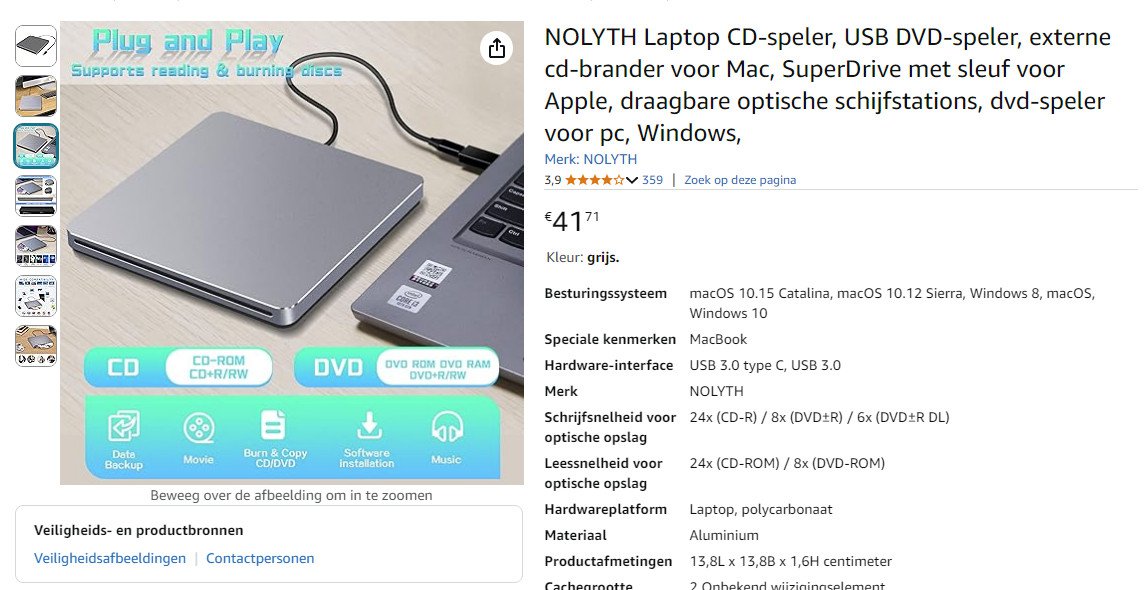This screenshot has height=590, width=1145.
Task: Select the fifth product thumbnail
Action: 36,246
